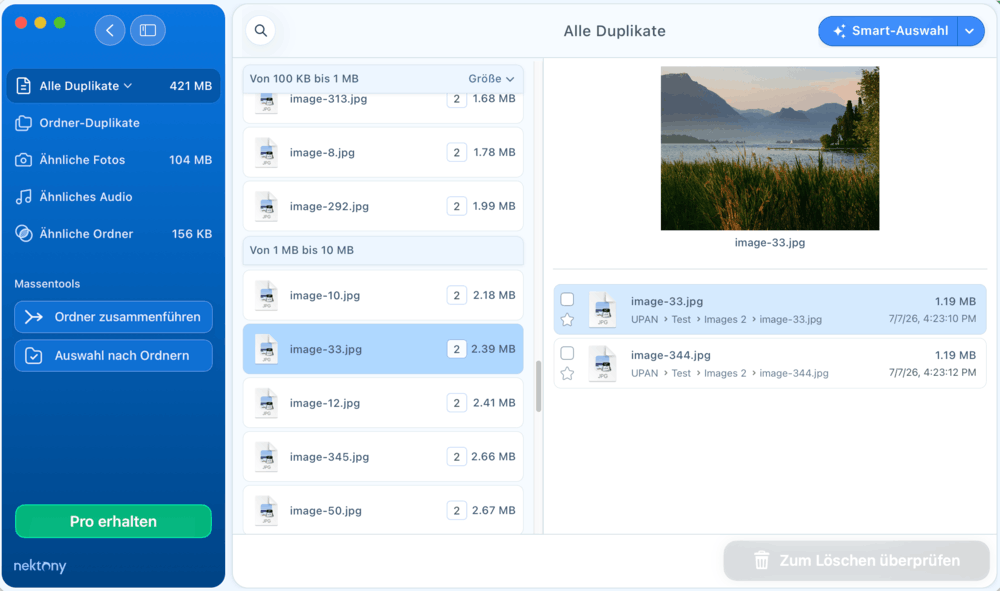Click the back arrow button
Screen dimensions: 1000x591
tap(110, 30)
